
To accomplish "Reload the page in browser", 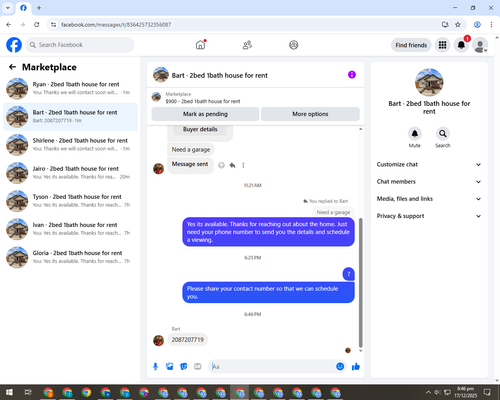I will pyautogui.click(x=37, y=25).
